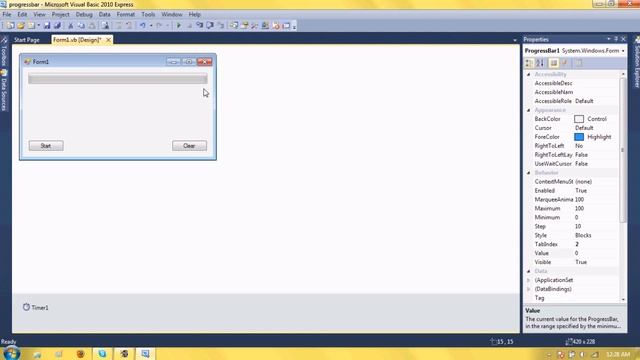Open the Project menu
This screenshot has height=360, width=640.
60,14
